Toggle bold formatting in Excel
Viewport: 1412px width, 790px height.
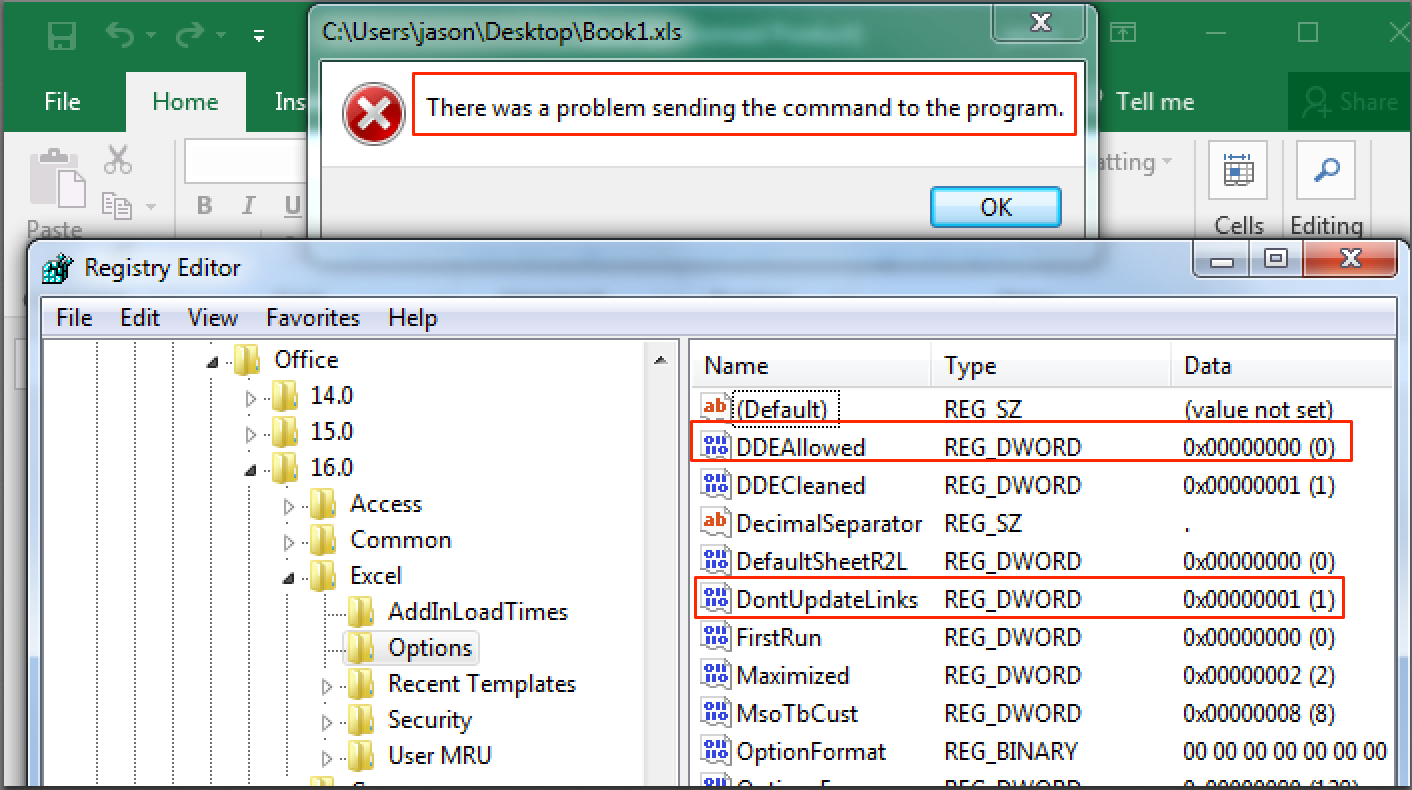(x=204, y=206)
